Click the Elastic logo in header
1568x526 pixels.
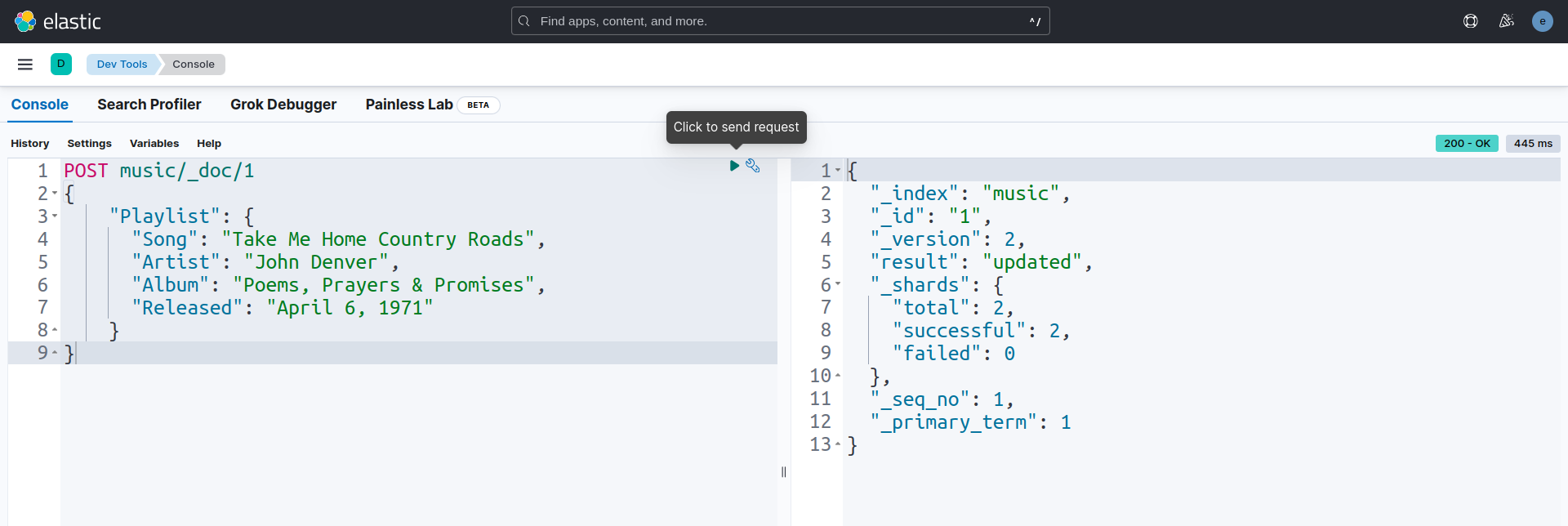click(57, 21)
